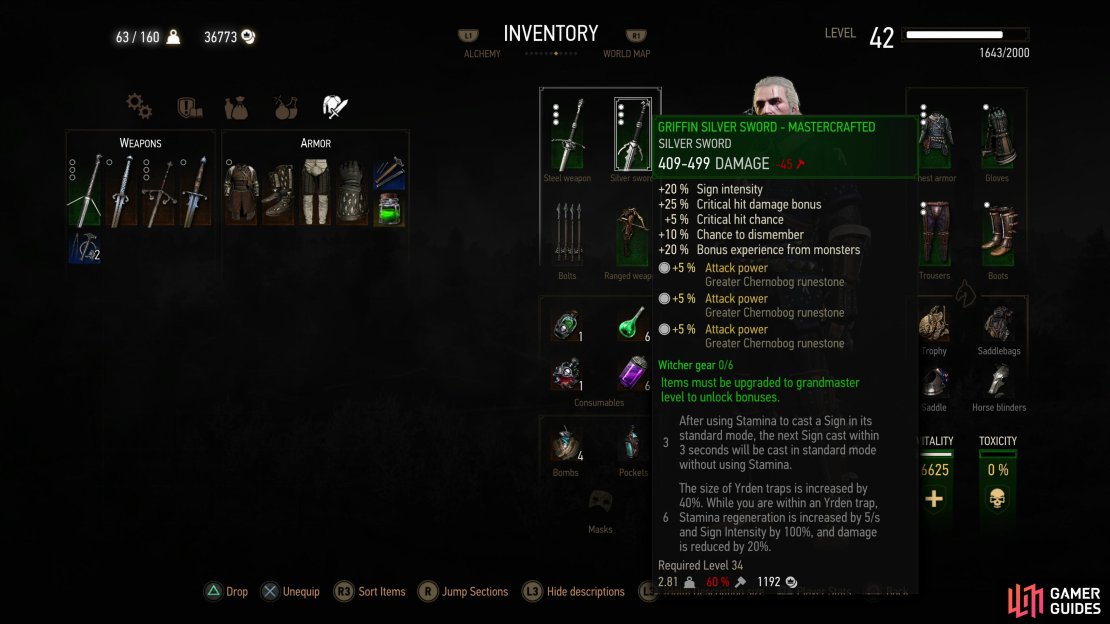Click the equipped silver sword slot

pyautogui.click(x=632, y=135)
